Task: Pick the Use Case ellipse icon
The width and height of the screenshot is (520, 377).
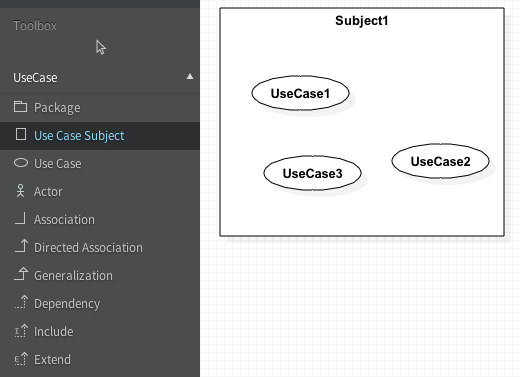Action: pyautogui.click(x=21, y=163)
